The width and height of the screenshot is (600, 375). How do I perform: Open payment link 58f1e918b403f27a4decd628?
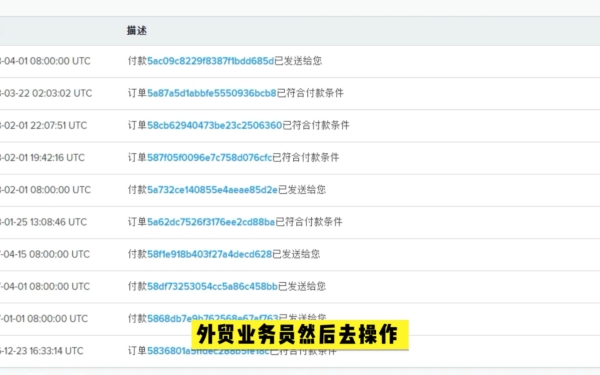(210, 254)
